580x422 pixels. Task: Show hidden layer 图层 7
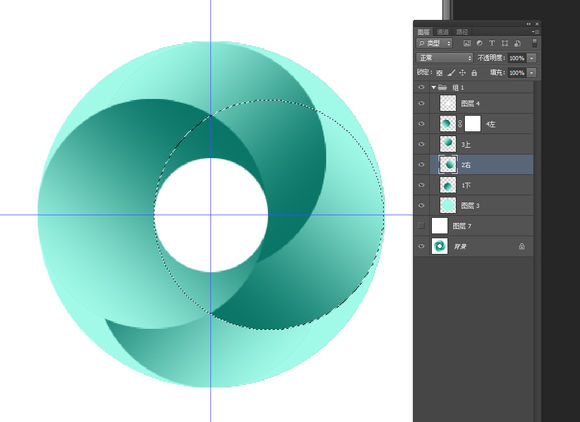[421, 226]
